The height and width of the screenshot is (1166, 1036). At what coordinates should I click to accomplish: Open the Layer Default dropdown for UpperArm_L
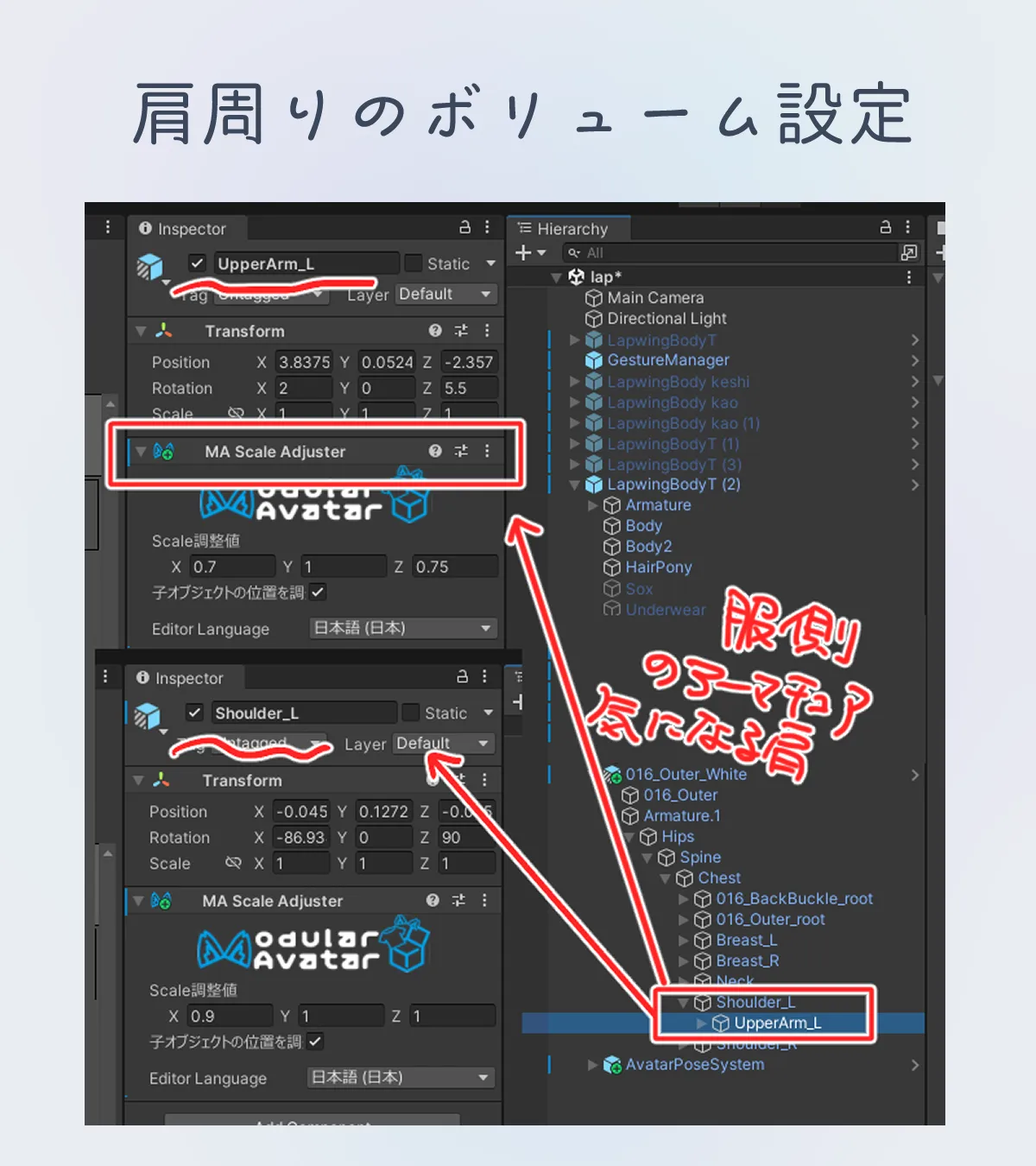click(445, 295)
